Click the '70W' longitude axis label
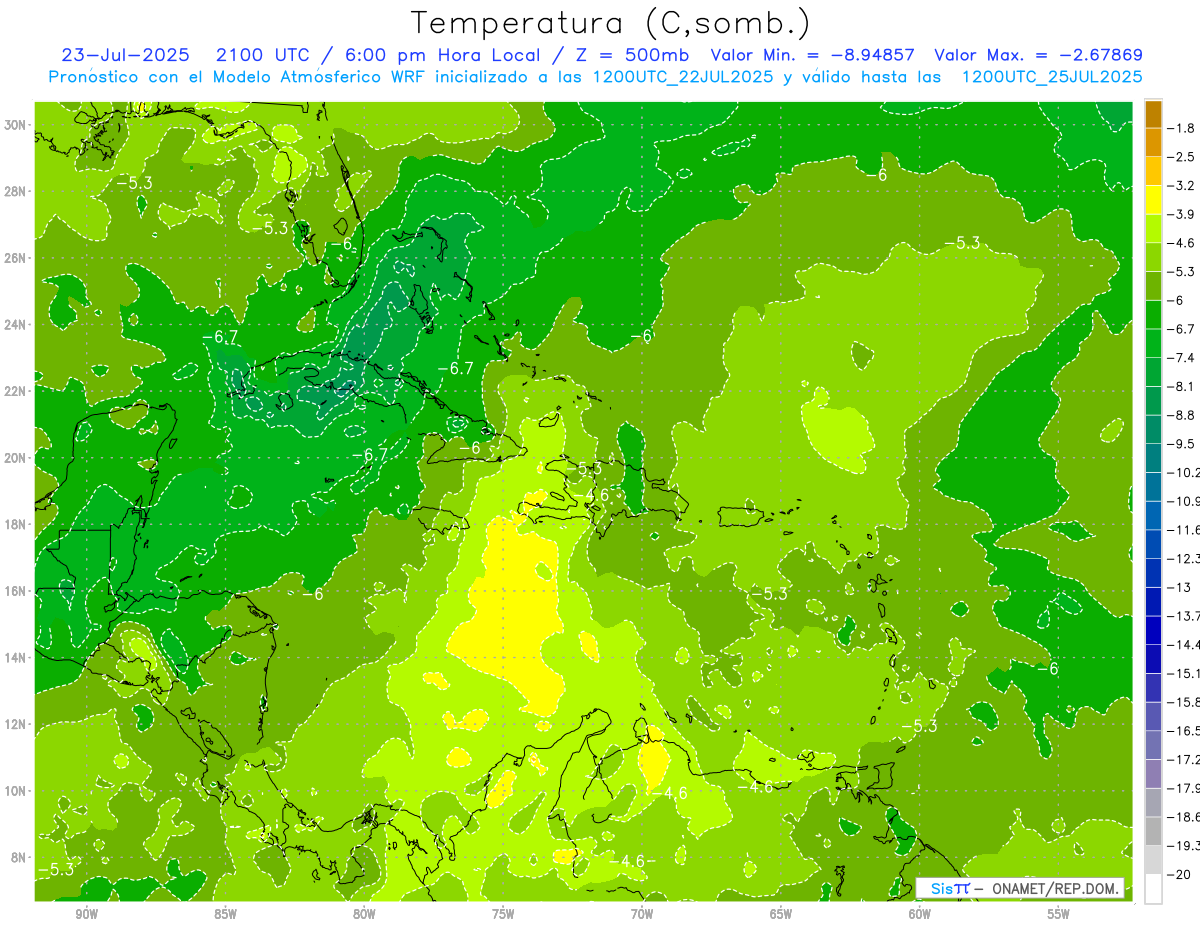 [x=642, y=915]
